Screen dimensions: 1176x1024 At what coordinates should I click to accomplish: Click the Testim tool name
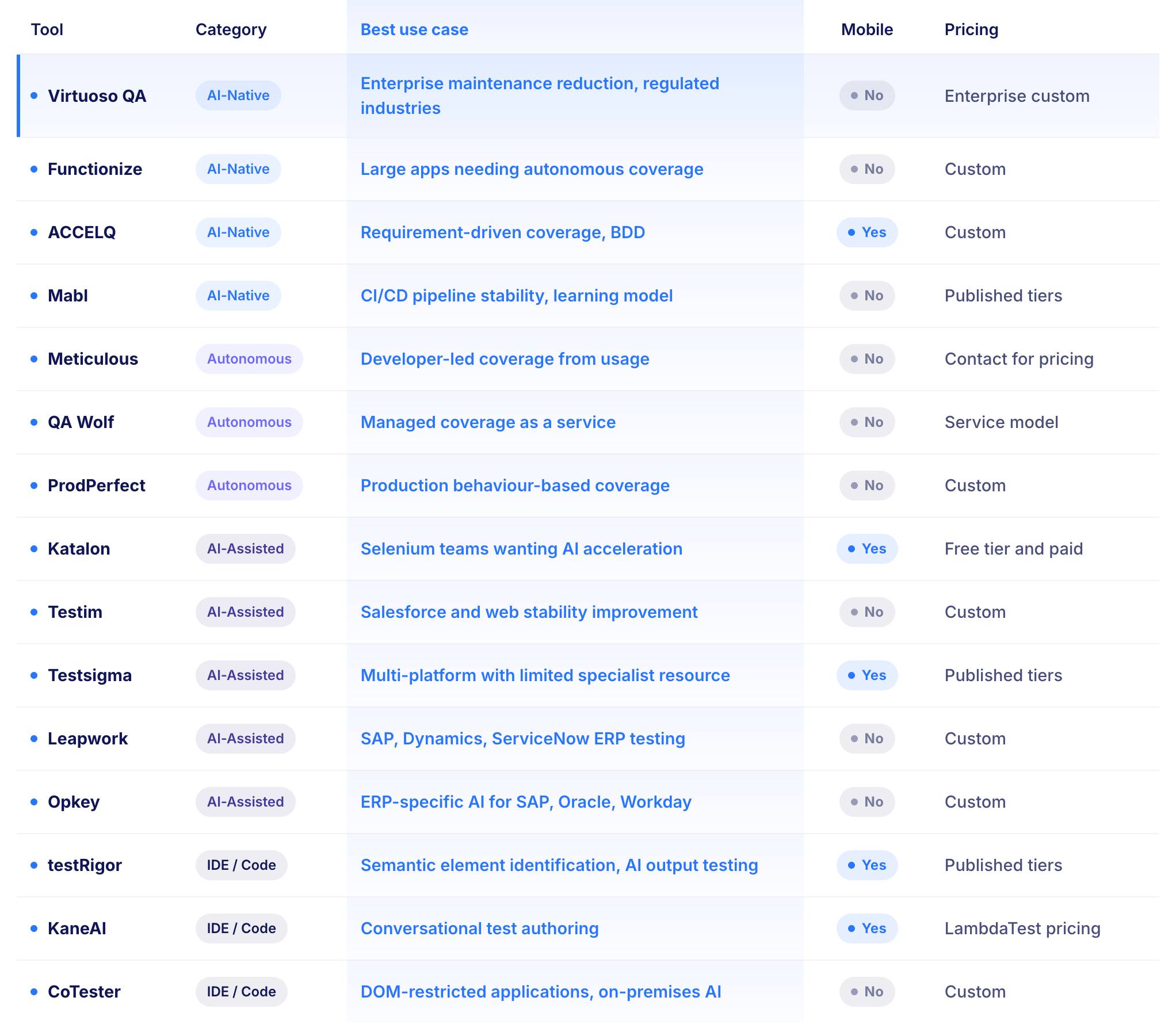pos(75,612)
